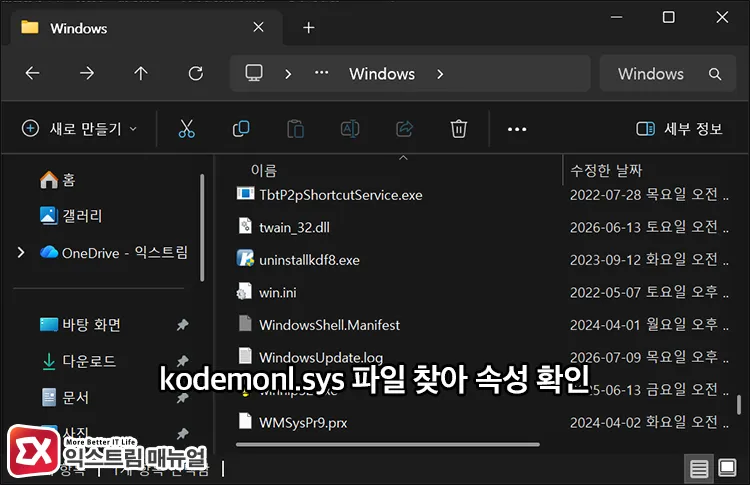
Task: Select OneDrive - 익스트림 entry
Action: pos(114,252)
